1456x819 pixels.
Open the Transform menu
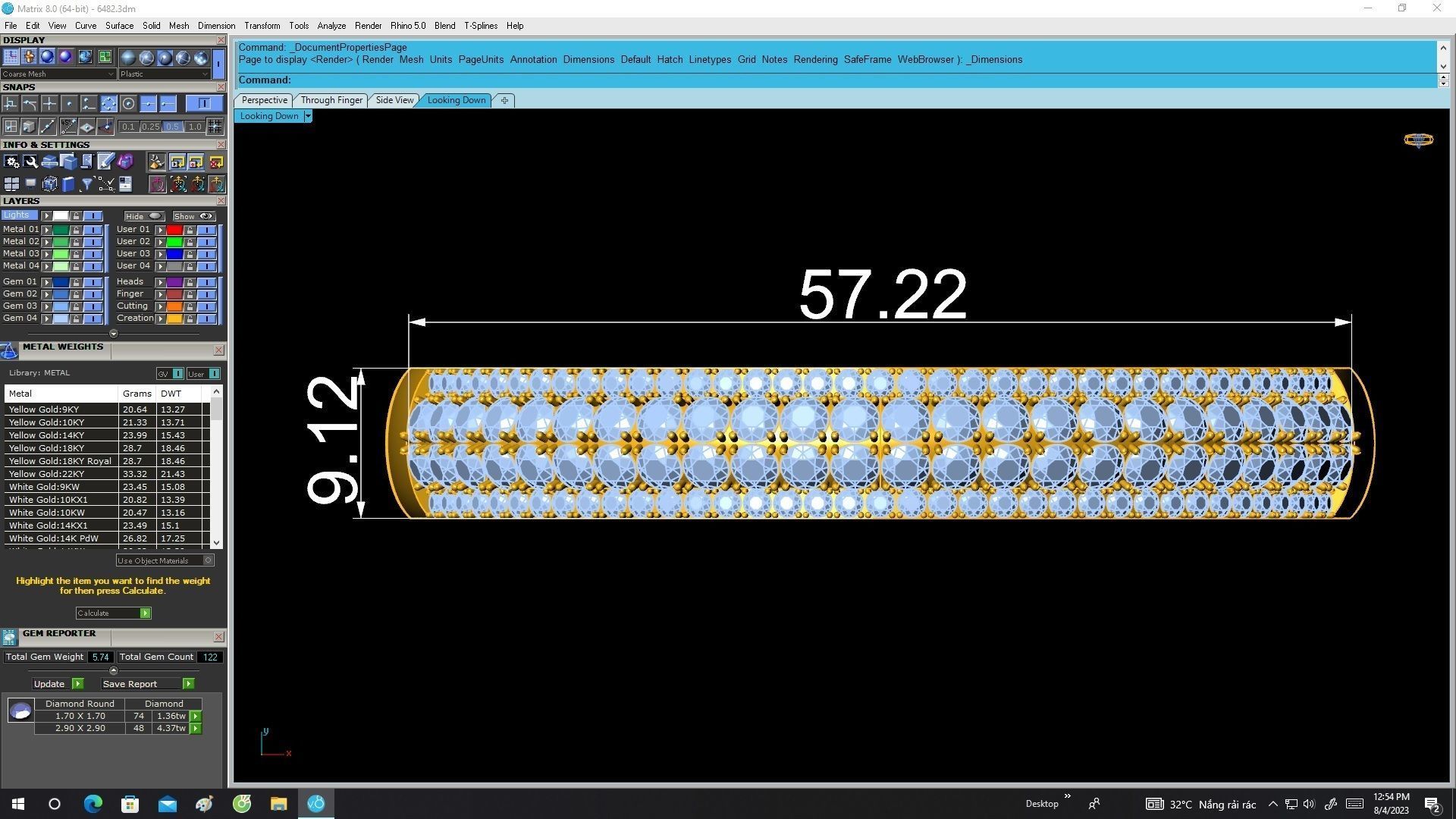pos(262,26)
